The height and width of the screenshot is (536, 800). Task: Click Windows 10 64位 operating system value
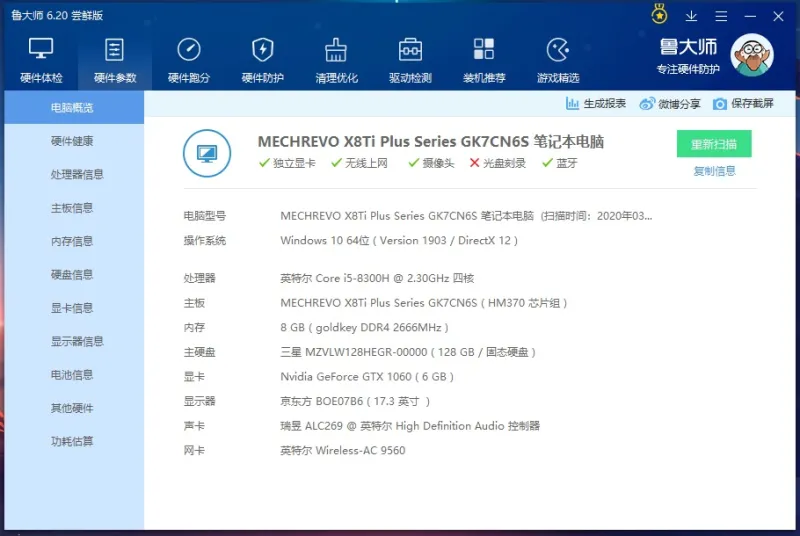coord(399,240)
